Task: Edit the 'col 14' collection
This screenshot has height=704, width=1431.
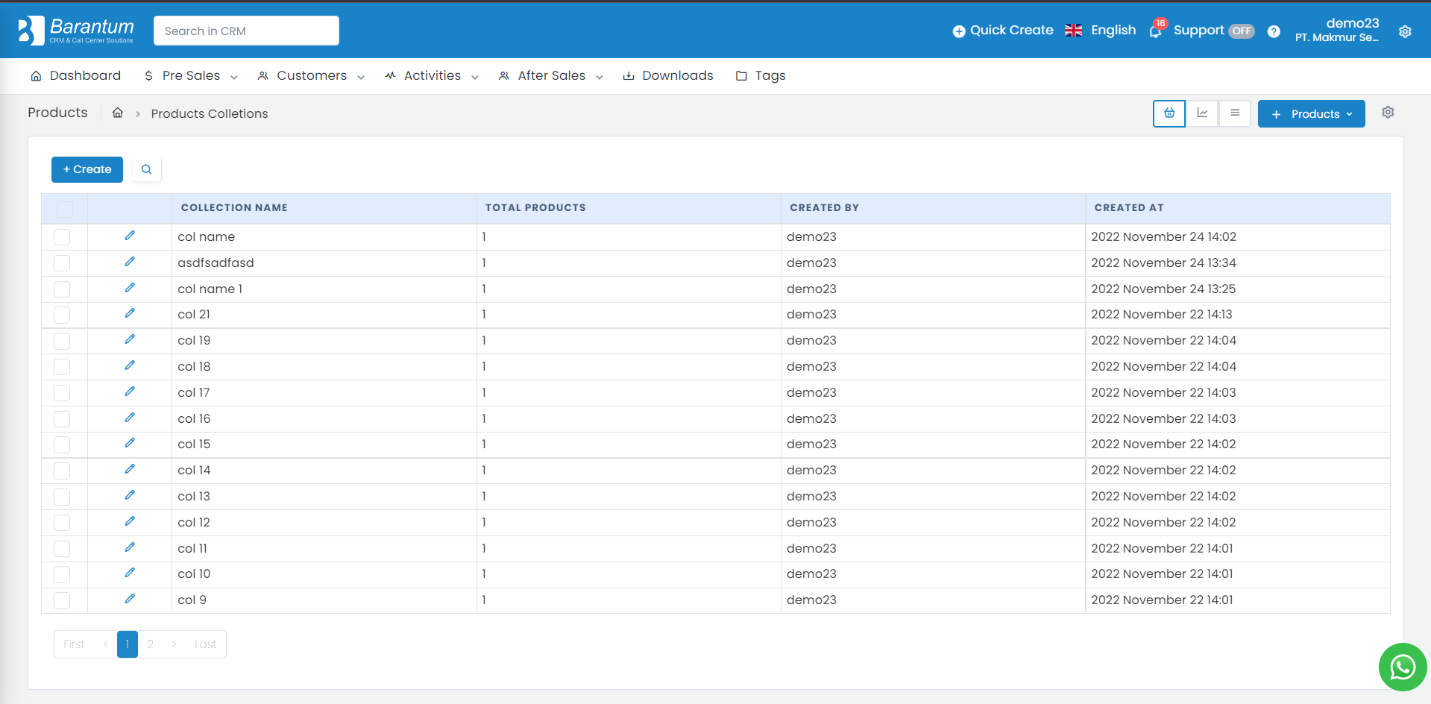Action: click(129, 469)
